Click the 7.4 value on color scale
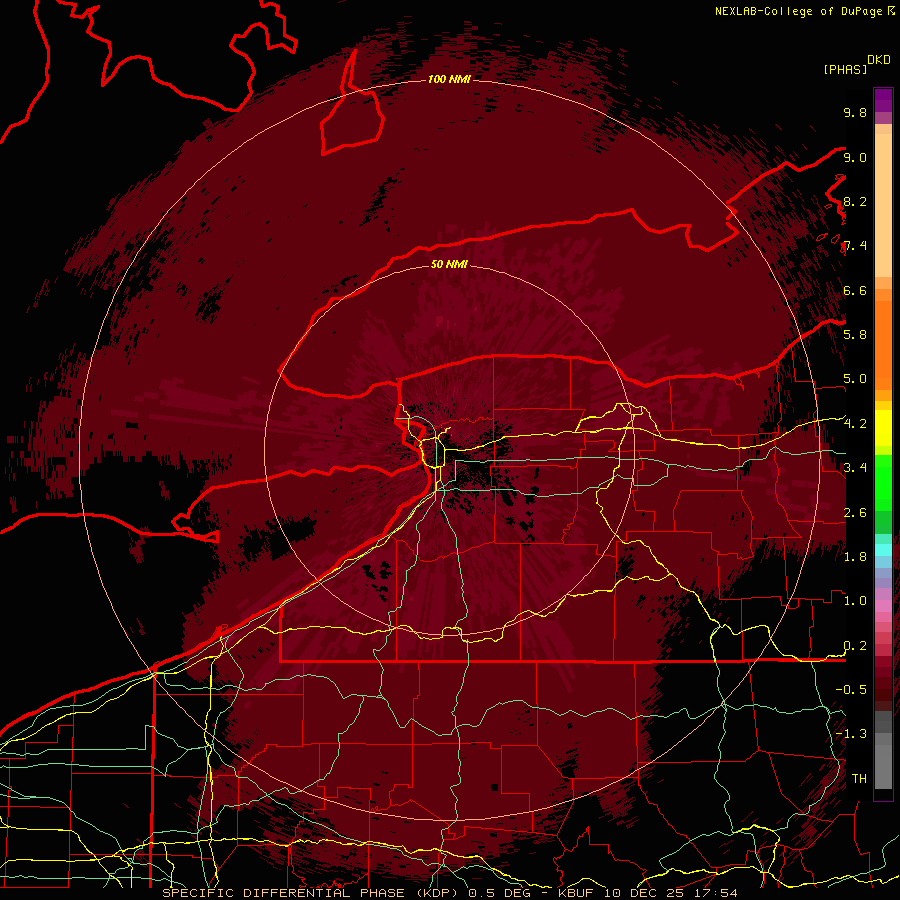Viewport: 900px width, 900px height. point(855,246)
